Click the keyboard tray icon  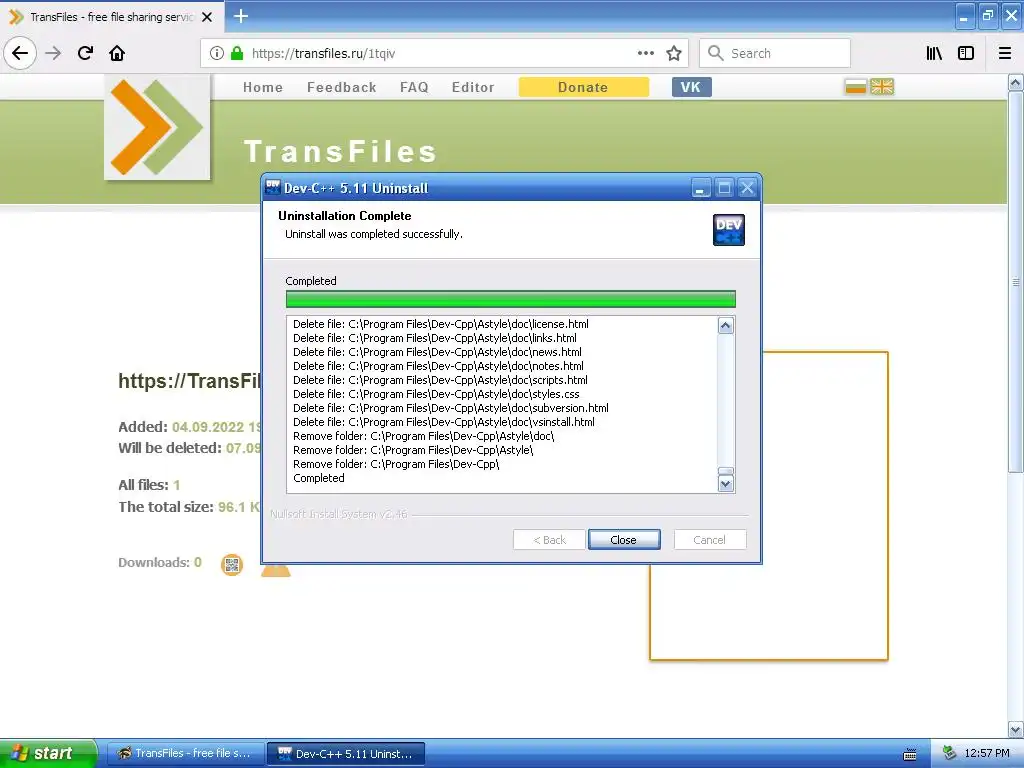(x=910, y=754)
